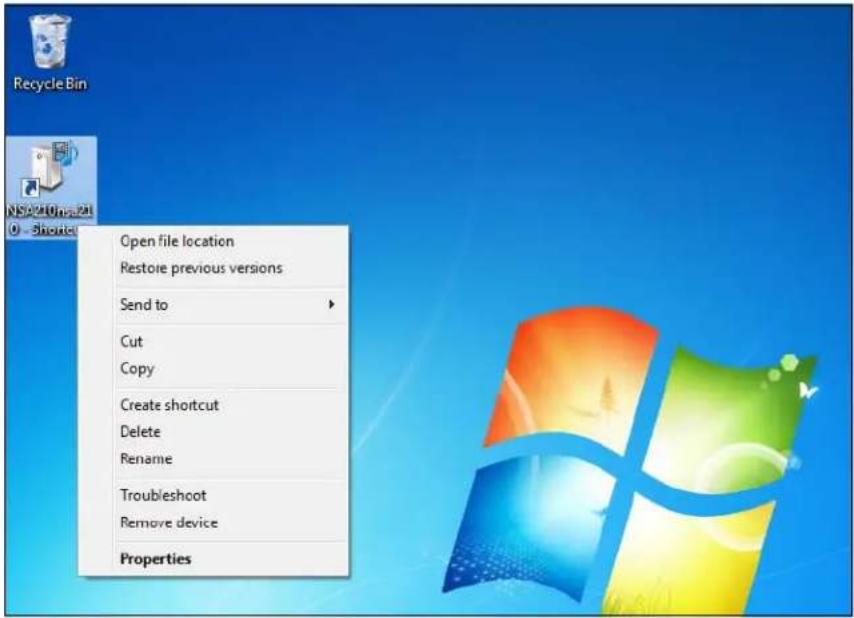Choose Open file location from context menu
This screenshot has height=618, width=854.
(213, 241)
